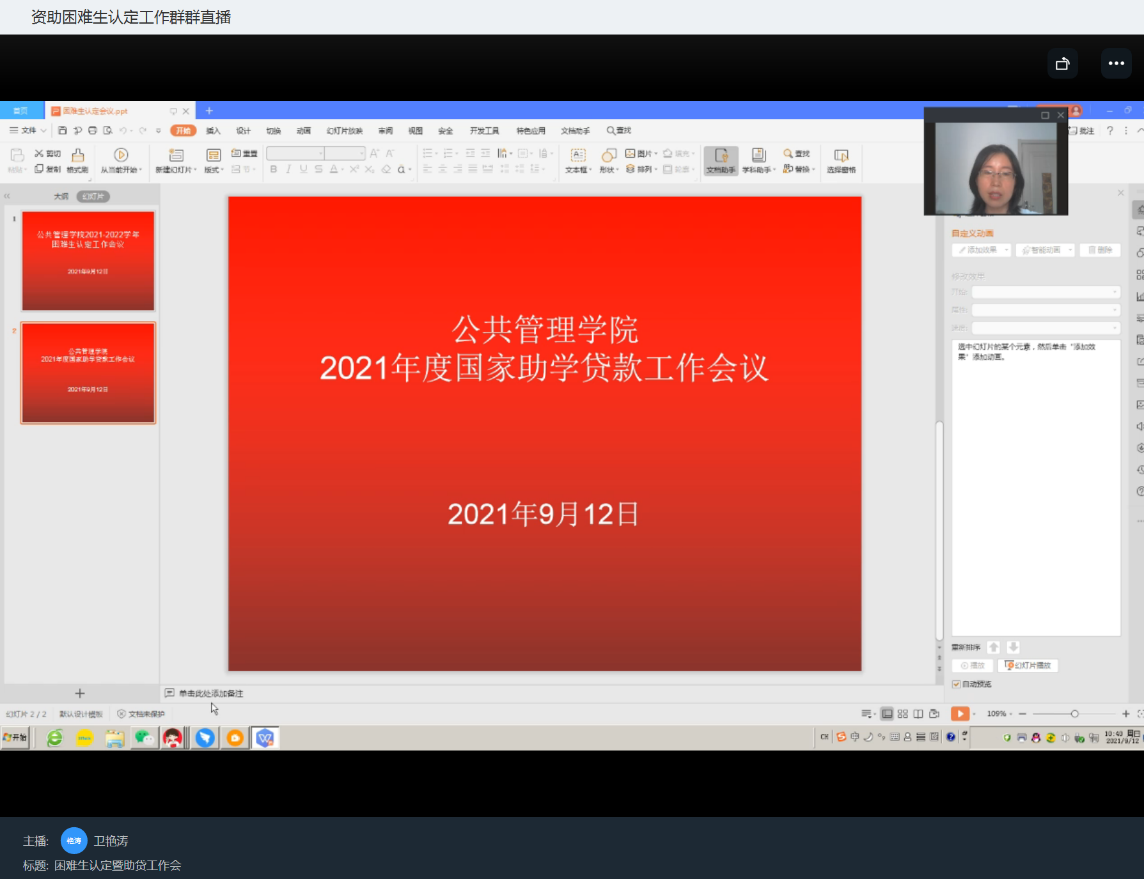
Task: Toggle normal view button in status bar
Action: 887,714
